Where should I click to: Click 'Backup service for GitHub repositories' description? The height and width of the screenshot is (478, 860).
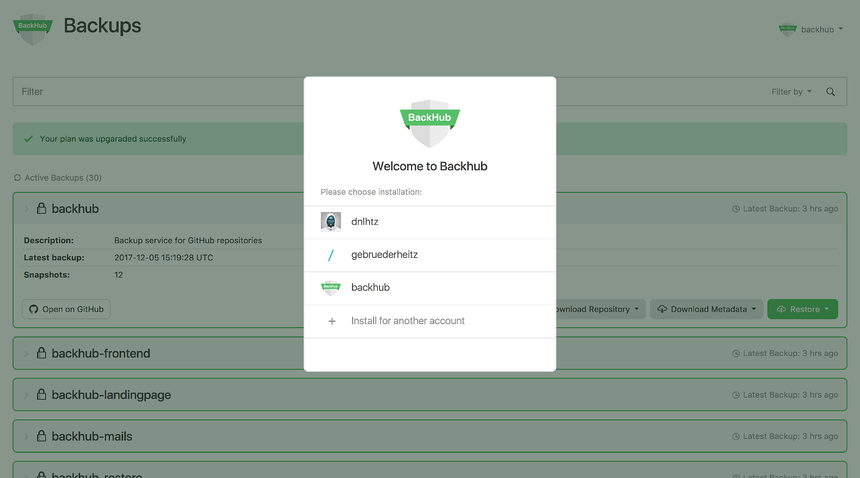pos(188,240)
